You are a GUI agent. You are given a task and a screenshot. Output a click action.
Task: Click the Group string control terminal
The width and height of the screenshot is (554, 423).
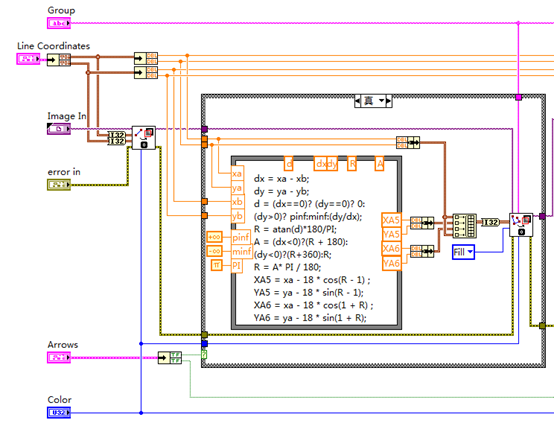tap(59, 23)
